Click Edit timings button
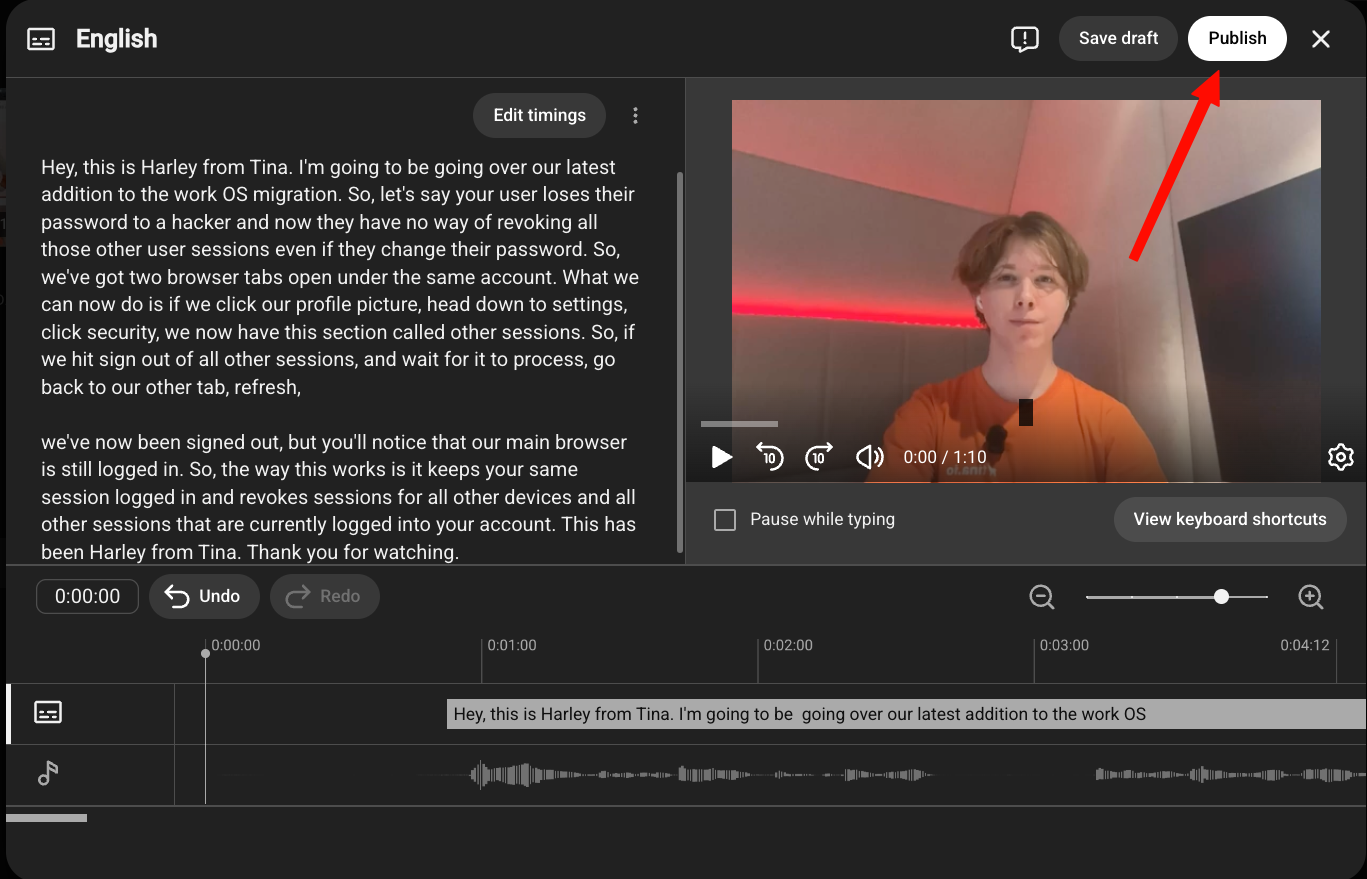Viewport: 1367px width, 879px height. tap(539, 115)
